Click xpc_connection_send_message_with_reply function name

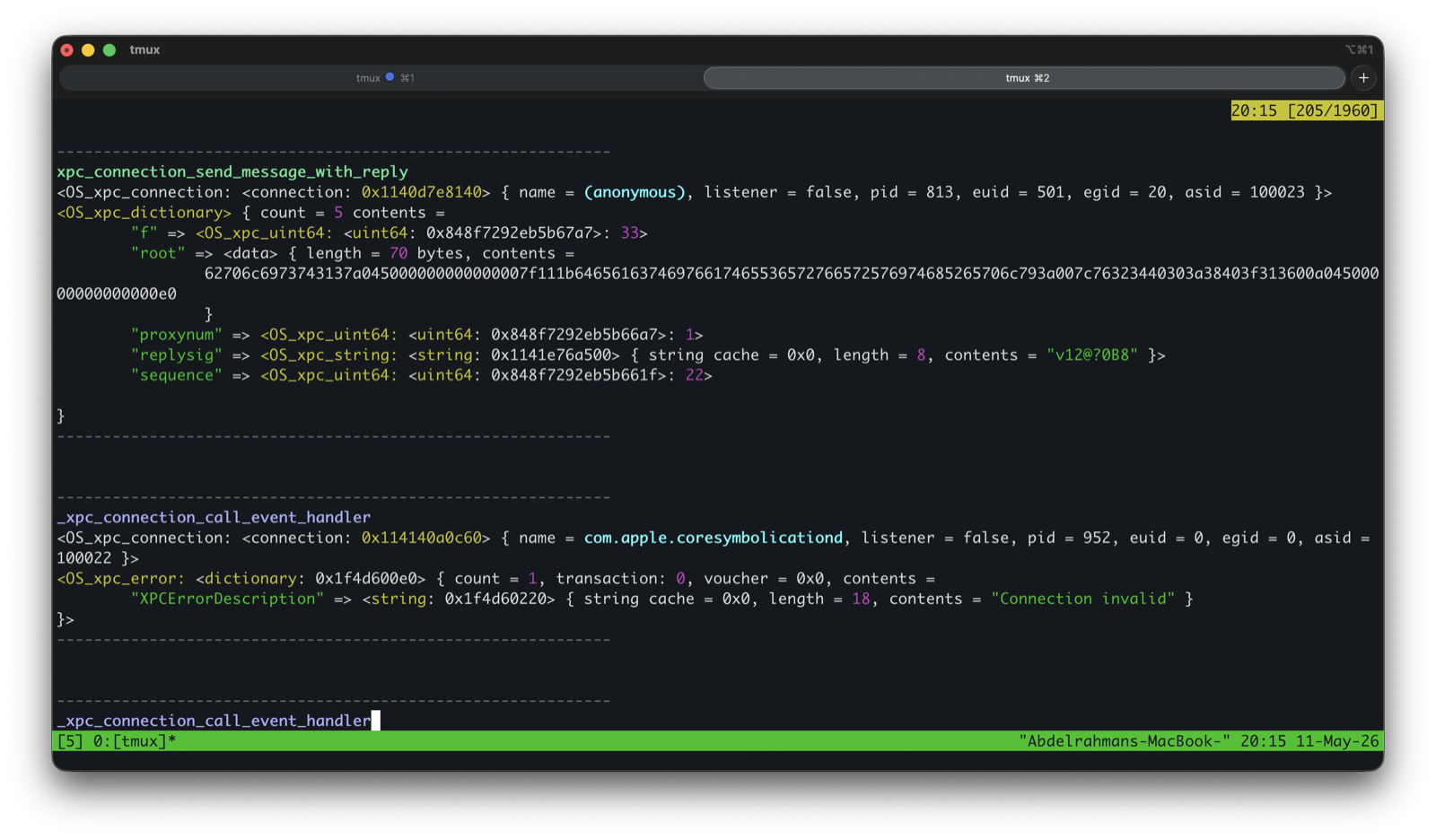click(x=232, y=171)
